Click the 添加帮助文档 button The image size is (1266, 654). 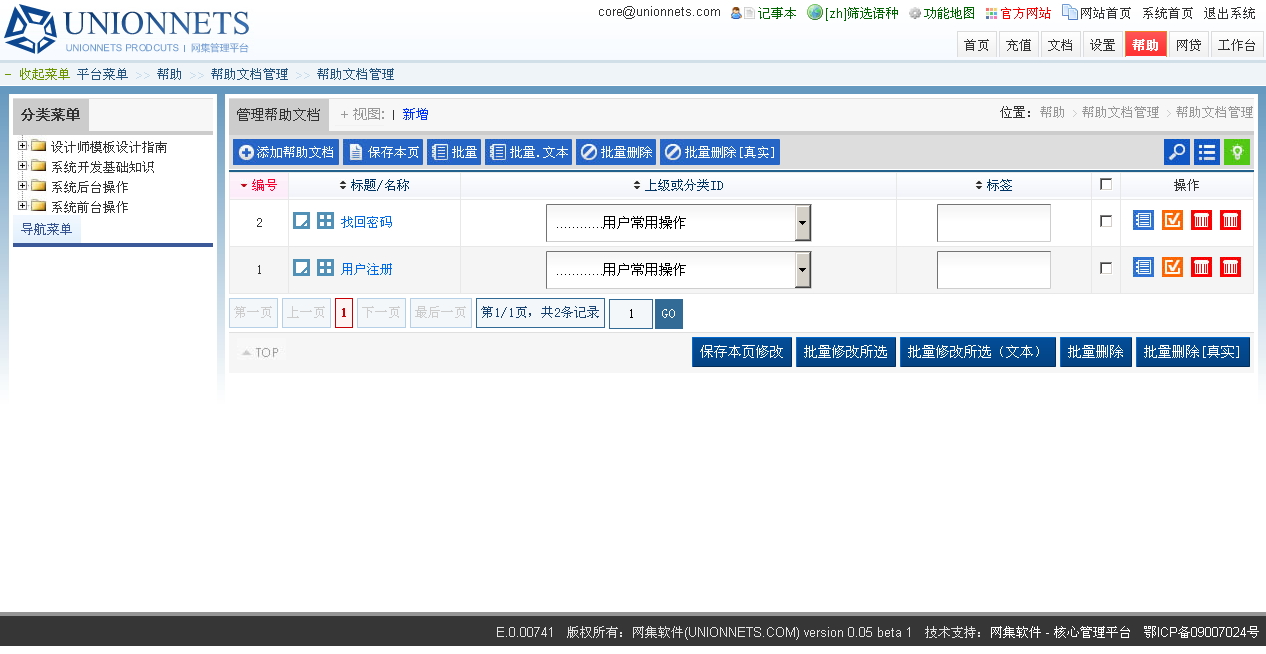tap(286, 152)
